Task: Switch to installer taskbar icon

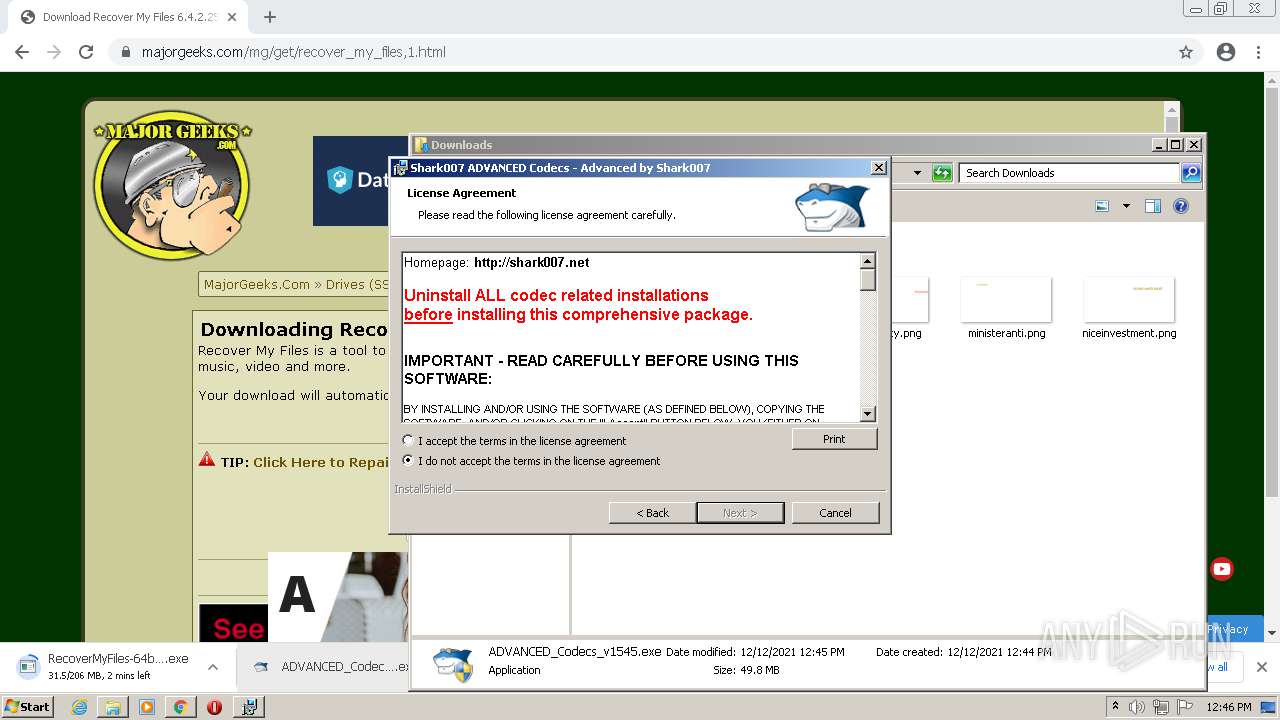Action: pyautogui.click(x=248, y=707)
